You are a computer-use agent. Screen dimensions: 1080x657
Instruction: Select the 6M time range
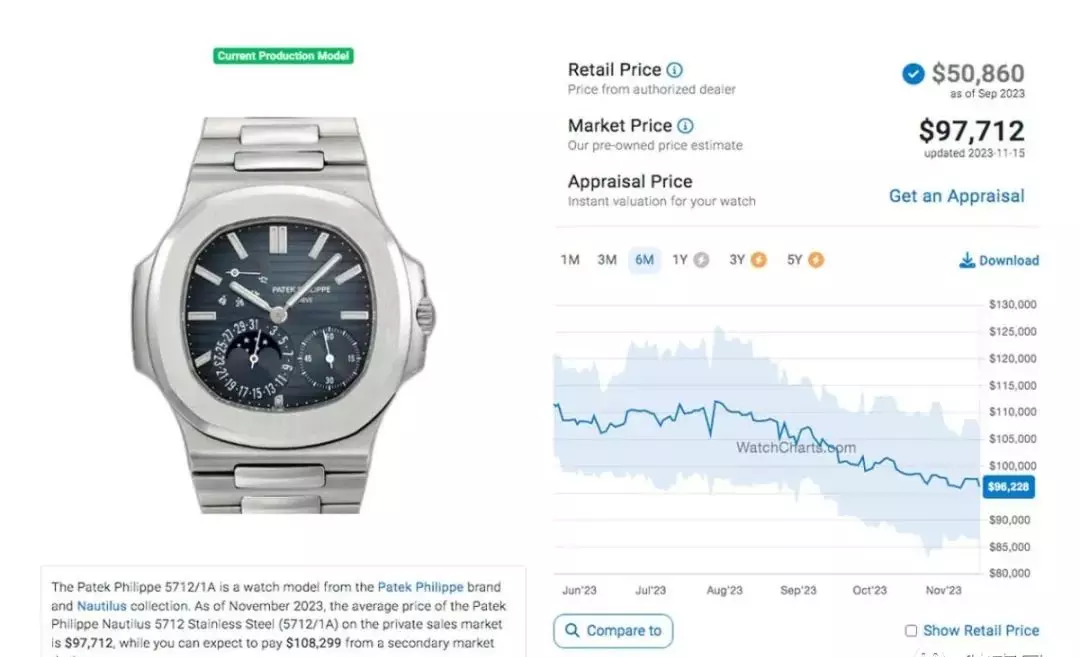click(645, 260)
